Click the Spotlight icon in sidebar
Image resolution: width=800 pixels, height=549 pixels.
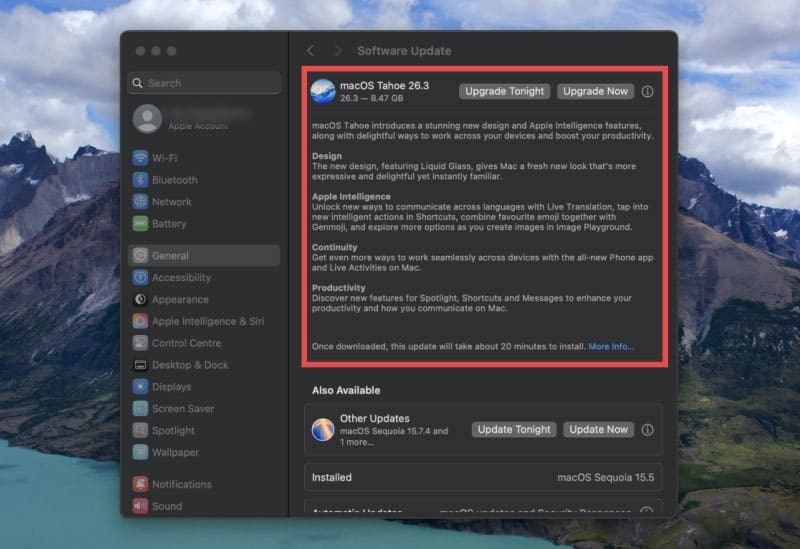click(140, 430)
